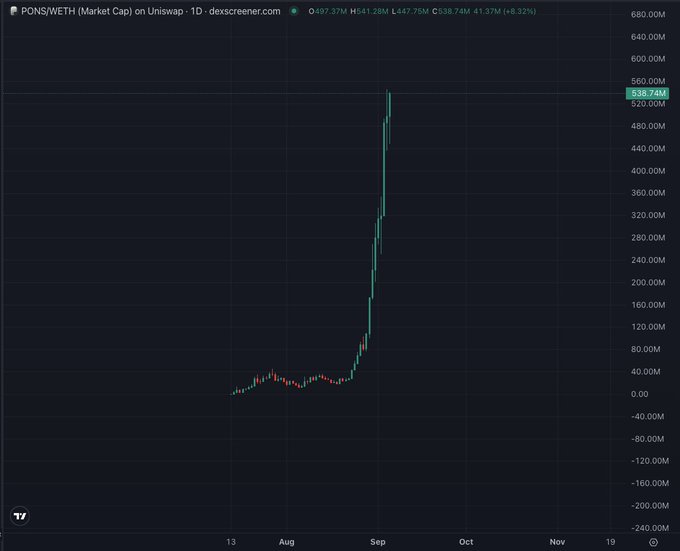The image size is (680, 551).
Task: Click the TradingView logo icon
Action: coord(20,516)
